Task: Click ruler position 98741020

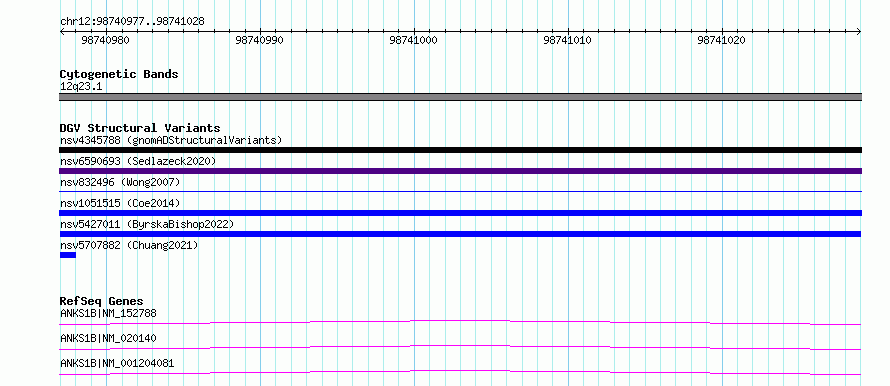Action: (721, 41)
